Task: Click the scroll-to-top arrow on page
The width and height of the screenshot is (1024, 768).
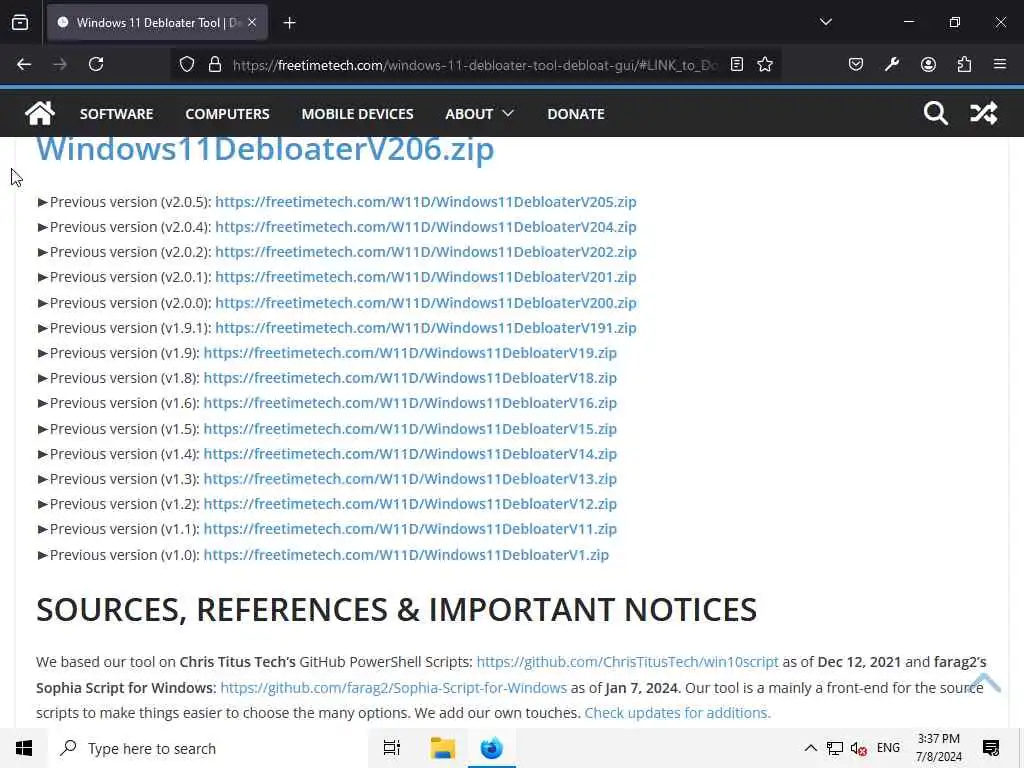Action: click(x=984, y=682)
